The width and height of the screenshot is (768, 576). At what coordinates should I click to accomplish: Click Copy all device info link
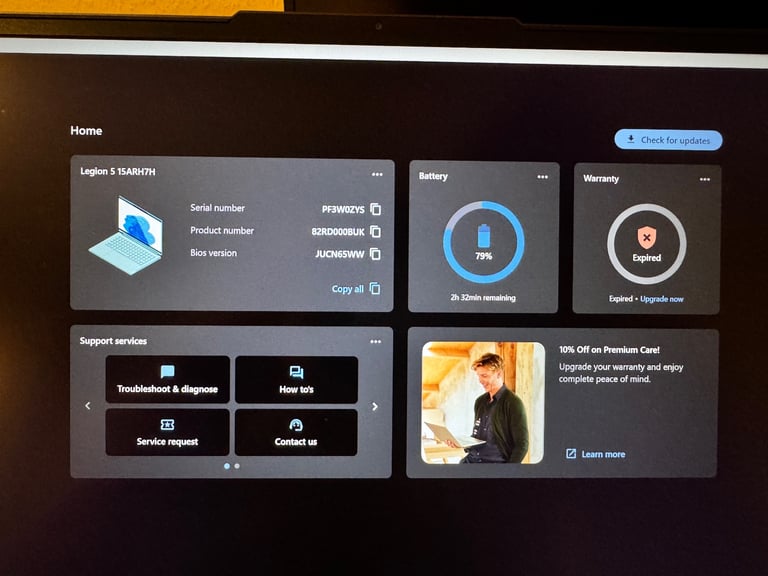(356, 288)
